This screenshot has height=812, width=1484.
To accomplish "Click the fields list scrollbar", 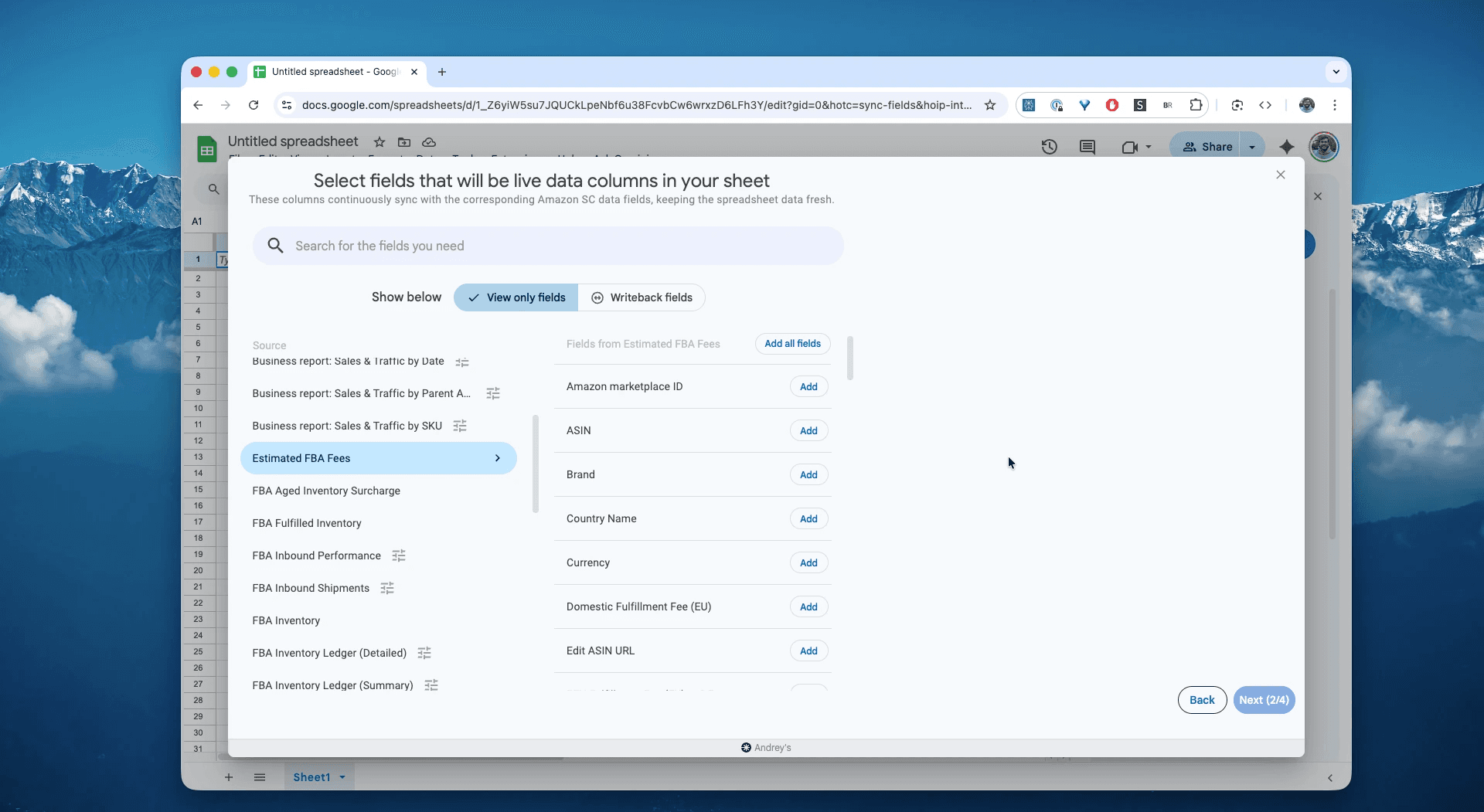I will (x=850, y=358).
